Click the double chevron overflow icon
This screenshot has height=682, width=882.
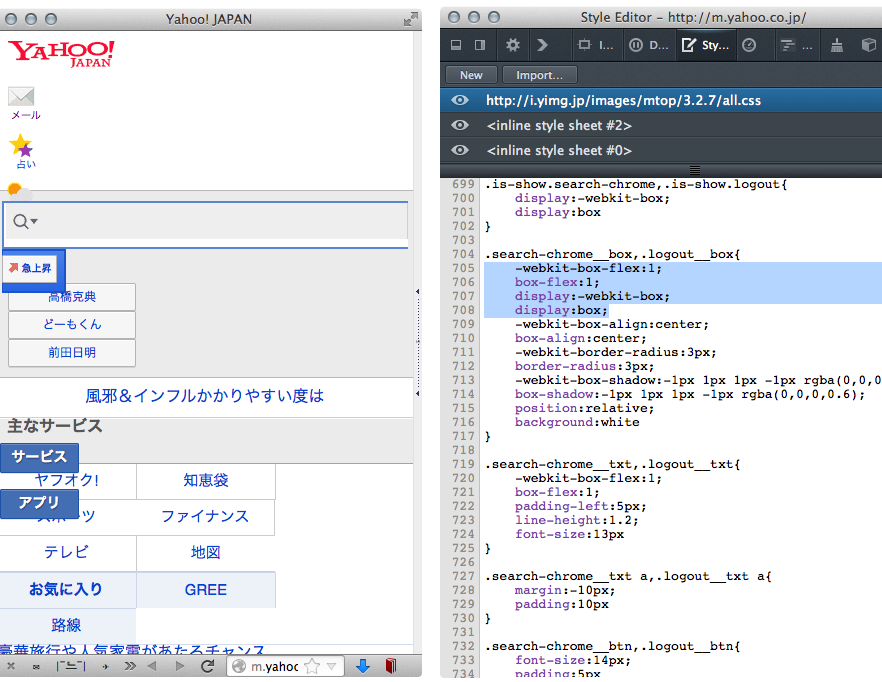pos(130,667)
